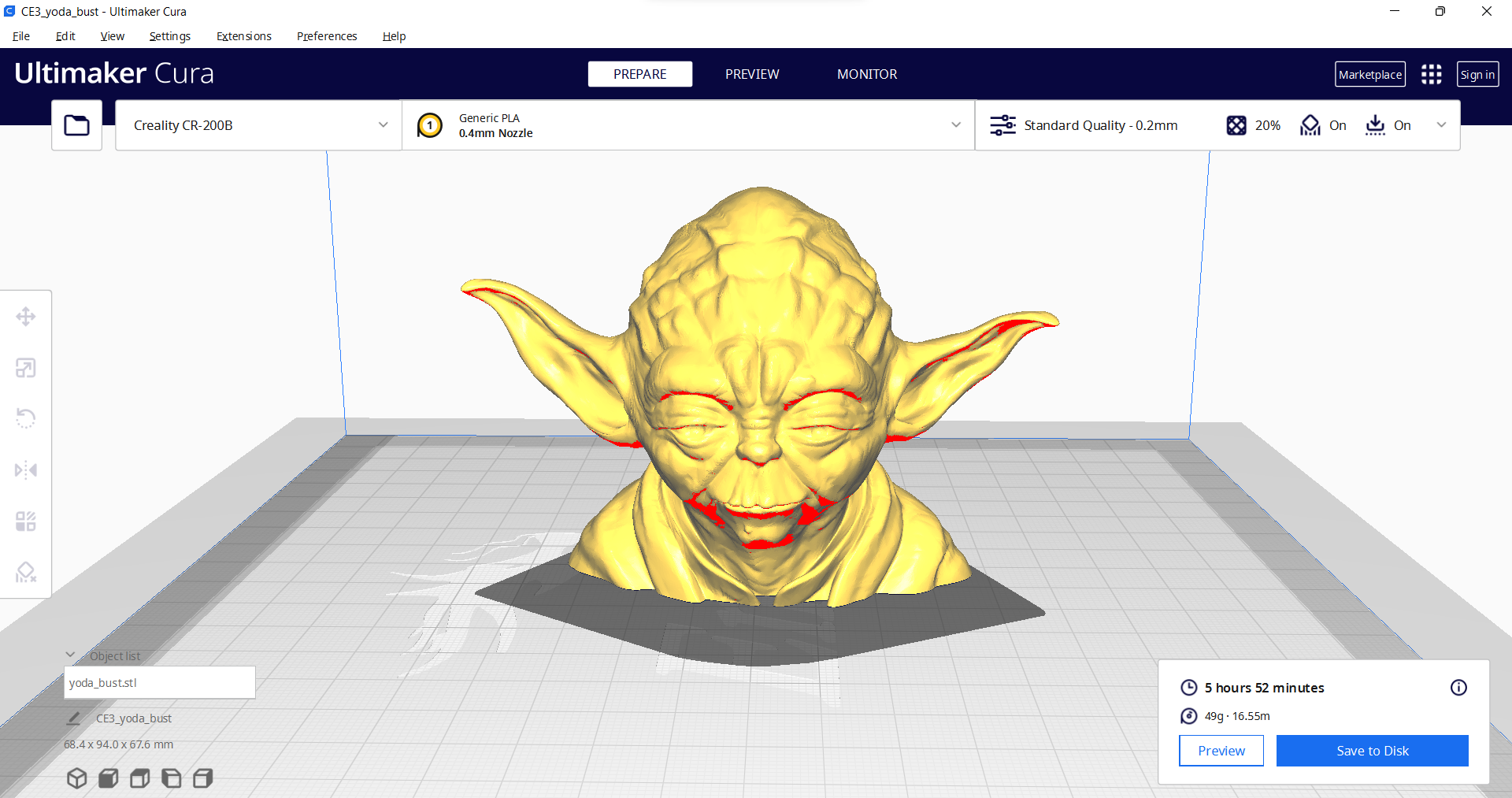Switch to the PREVIEW stage
The height and width of the screenshot is (798, 1512).
coord(752,74)
